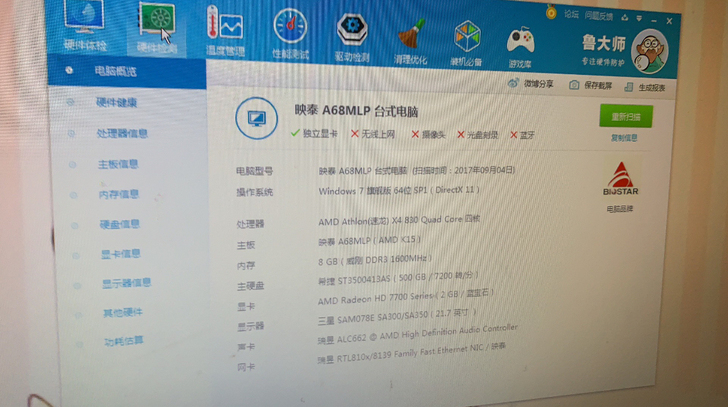The width and height of the screenshot is (728, 407).
Task: Open 温度管理 temperature management
Action: pyautogui.click(x=225, y=32)
